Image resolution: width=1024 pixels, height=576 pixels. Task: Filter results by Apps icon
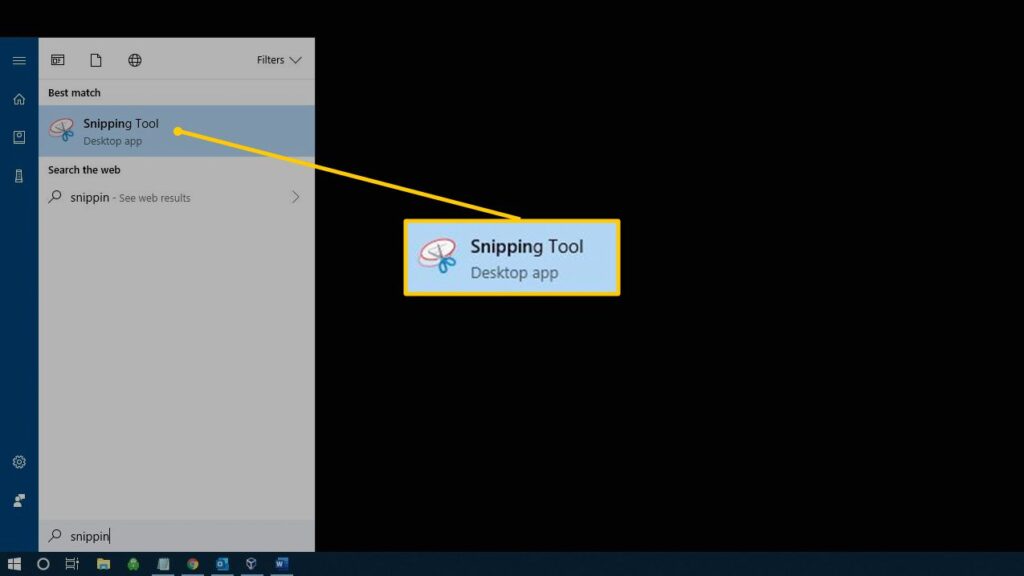58,60
